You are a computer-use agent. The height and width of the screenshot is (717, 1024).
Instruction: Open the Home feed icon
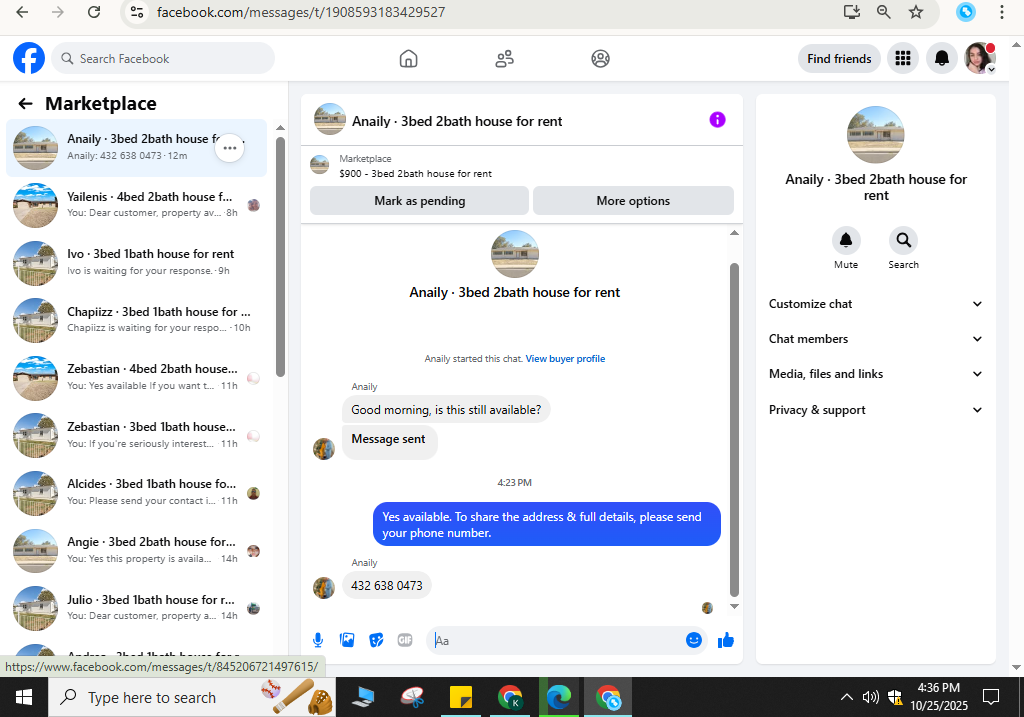[x=408, y=59]
